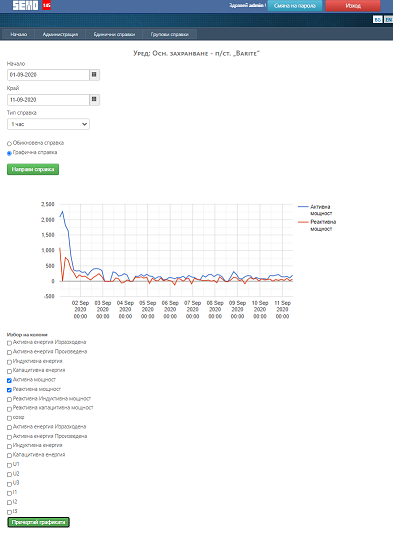Open the Администрация menu
The width and height of the screenshot is (393, 537).
(60, 34)
